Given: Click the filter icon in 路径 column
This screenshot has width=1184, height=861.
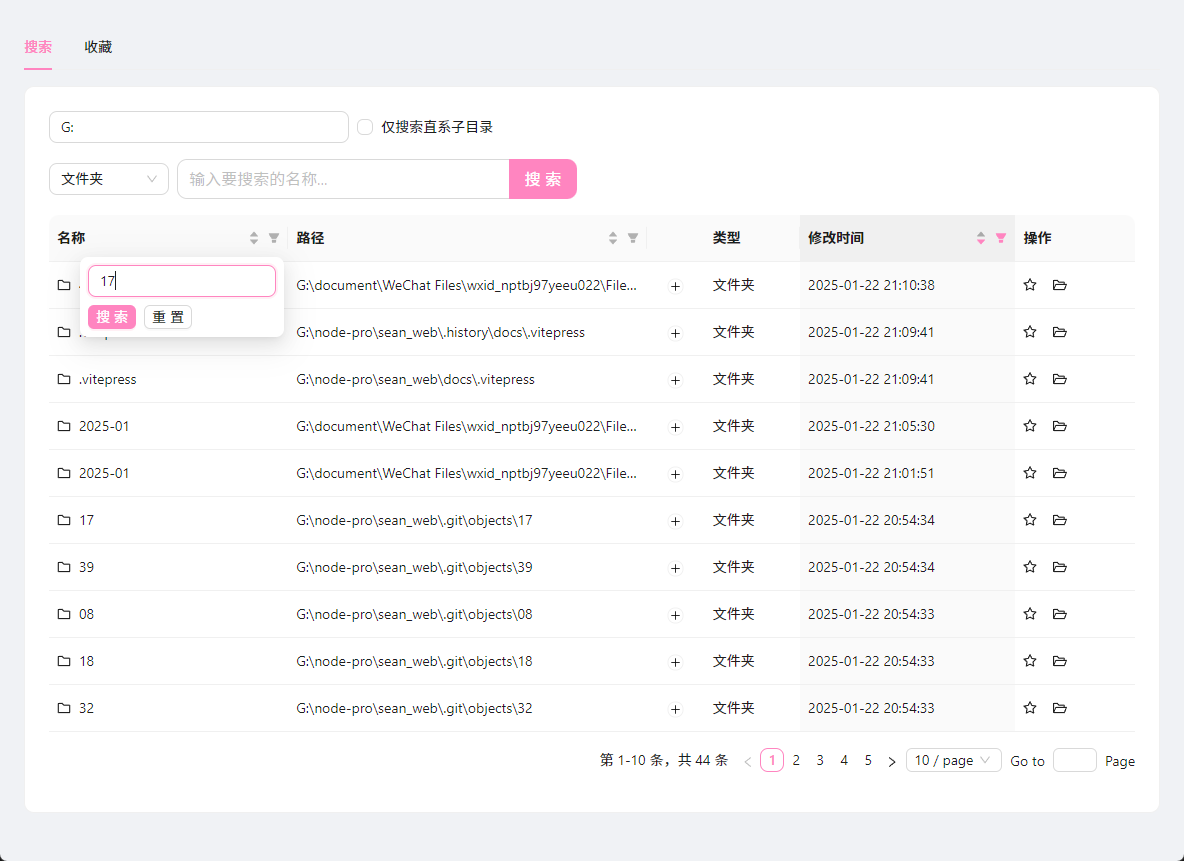Looking at the screenshot, I should coord(633,238).
